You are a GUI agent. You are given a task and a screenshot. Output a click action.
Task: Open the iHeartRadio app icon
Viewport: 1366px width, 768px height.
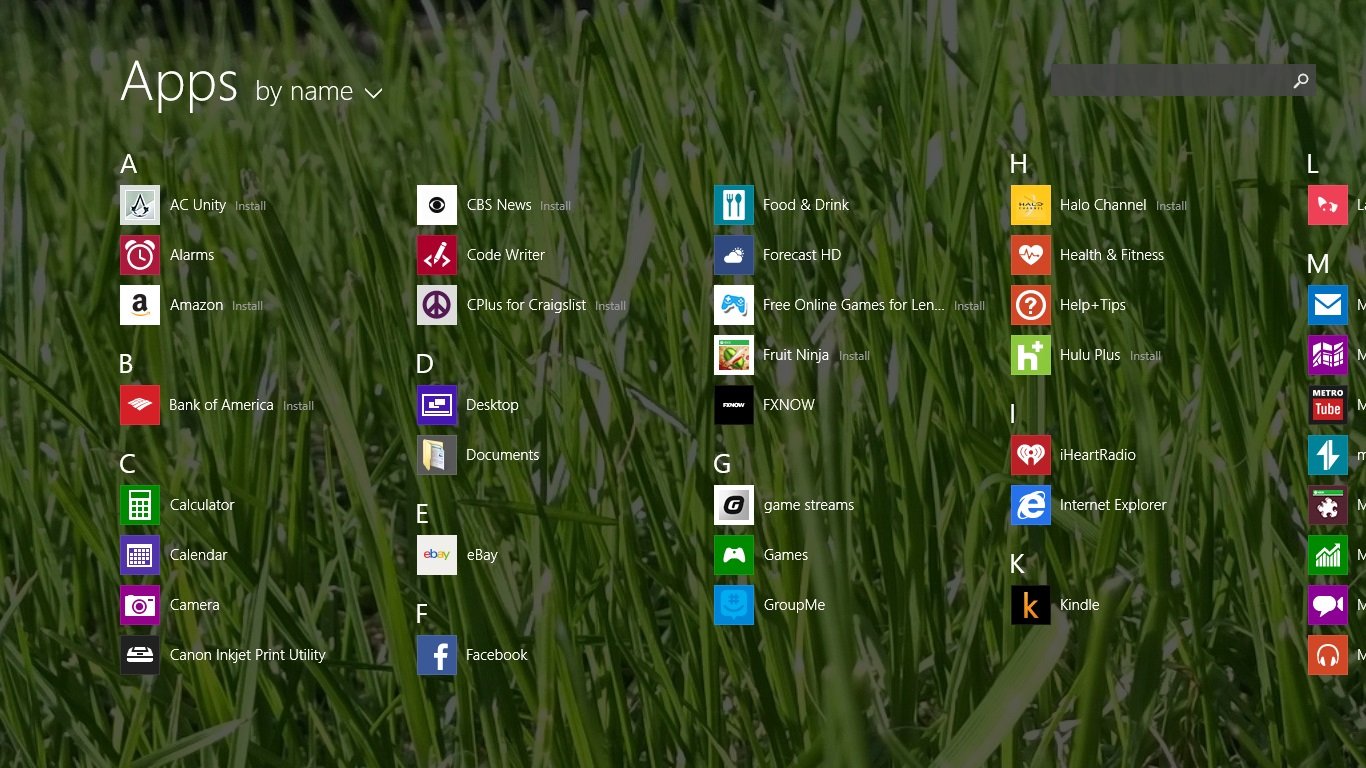pos(1031,455)
